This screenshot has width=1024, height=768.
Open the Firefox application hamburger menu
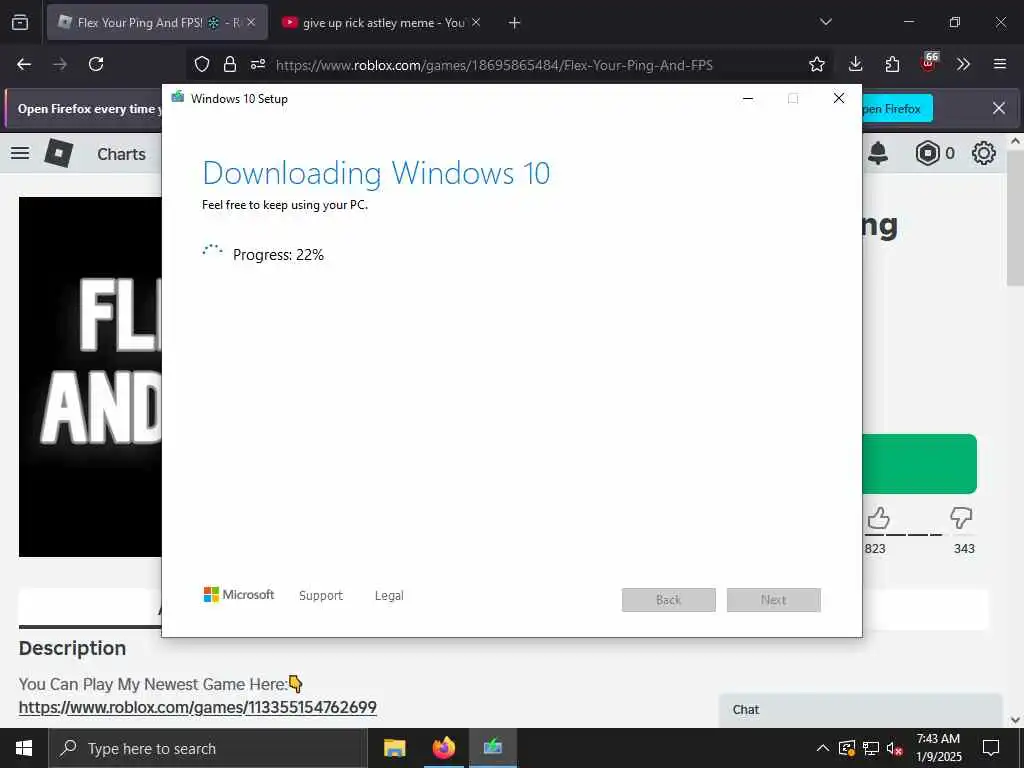click(x=999, y=64)
